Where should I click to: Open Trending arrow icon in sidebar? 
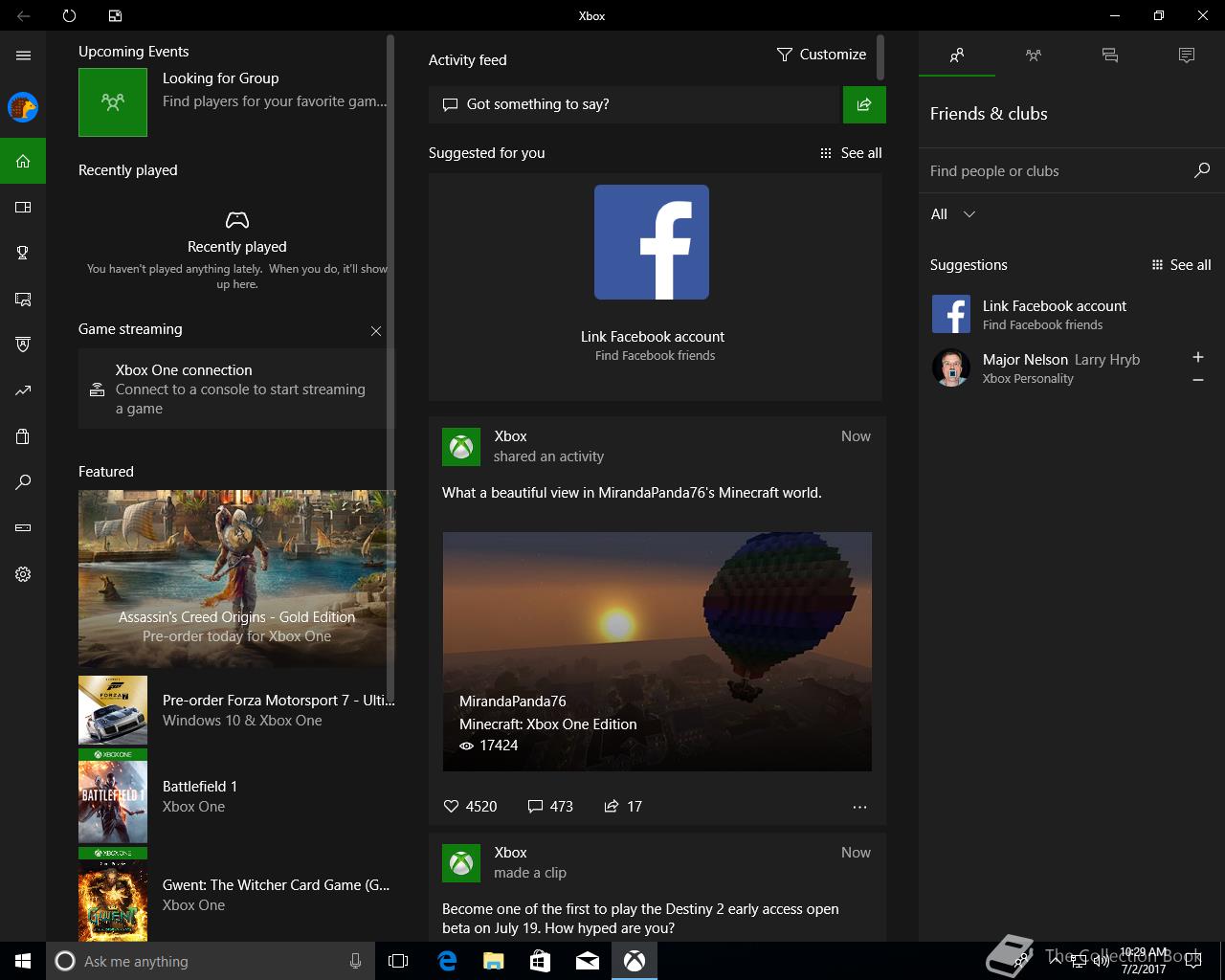[23, 390]
